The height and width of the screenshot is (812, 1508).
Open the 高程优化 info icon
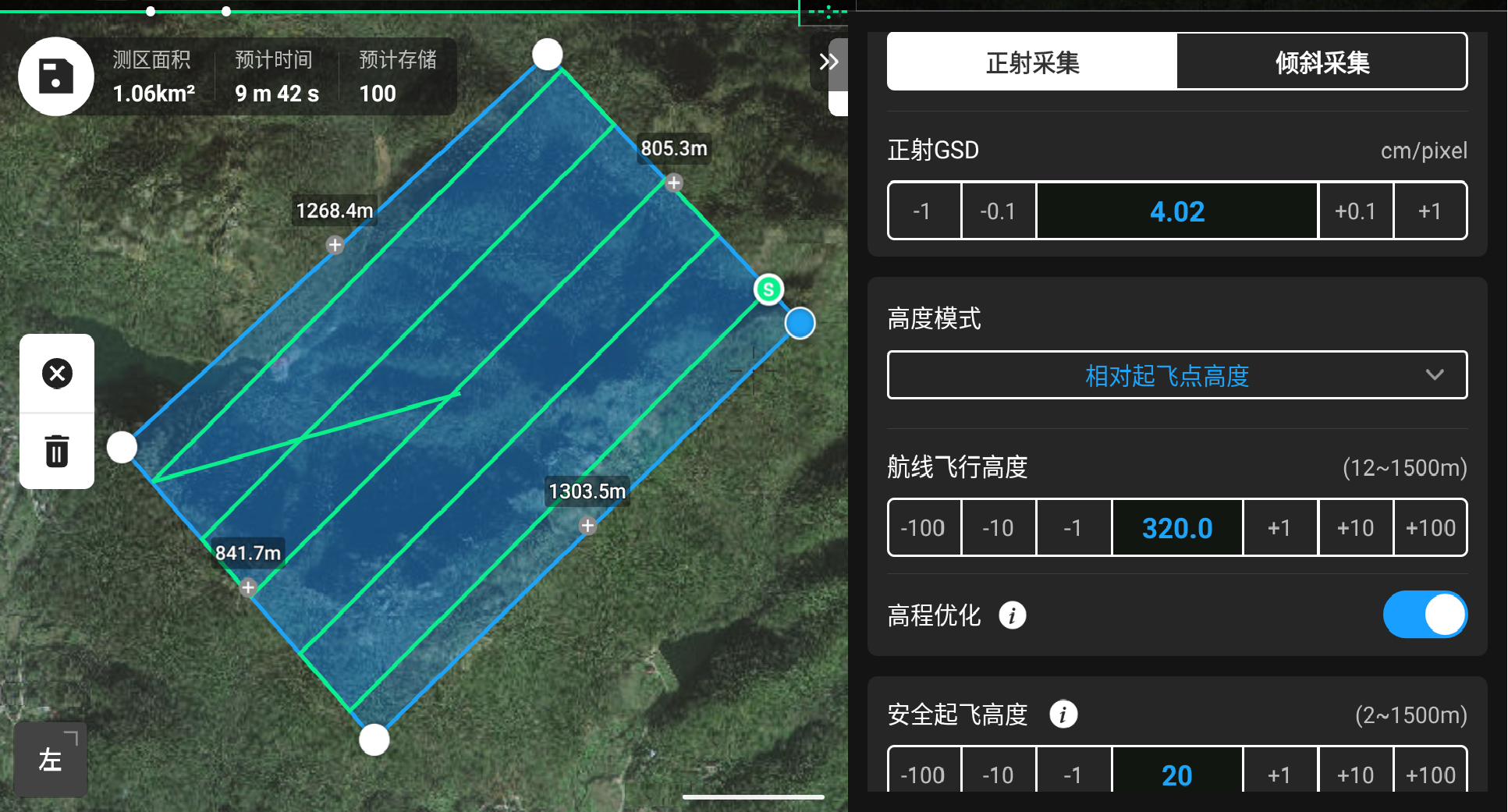pyautogui.click(x=1013, y=615)
